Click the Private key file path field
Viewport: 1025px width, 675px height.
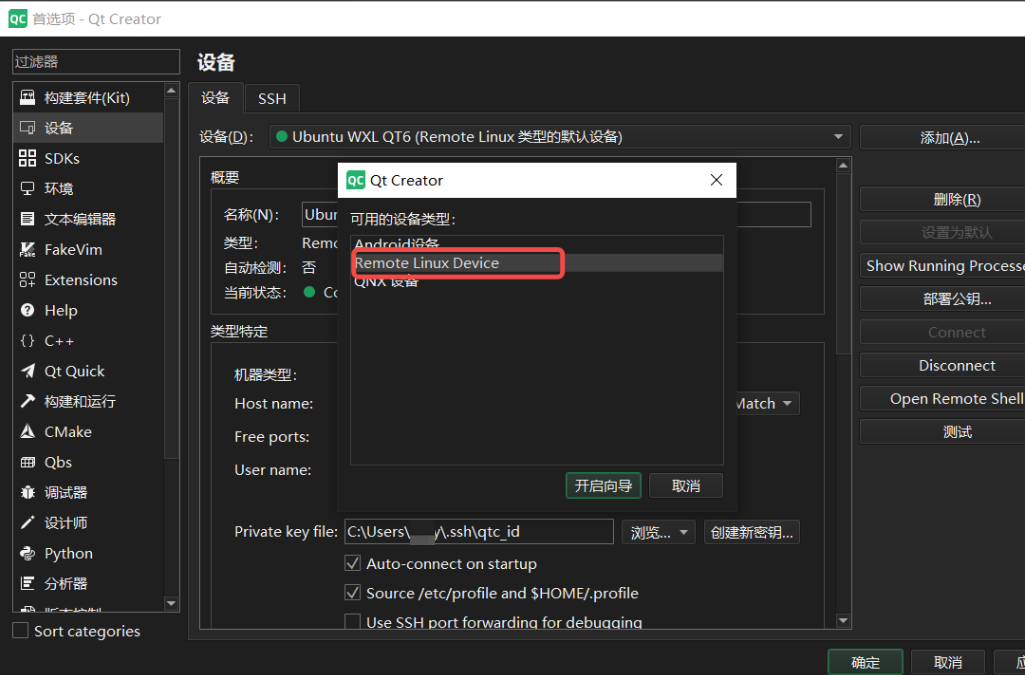pos(479,532)
